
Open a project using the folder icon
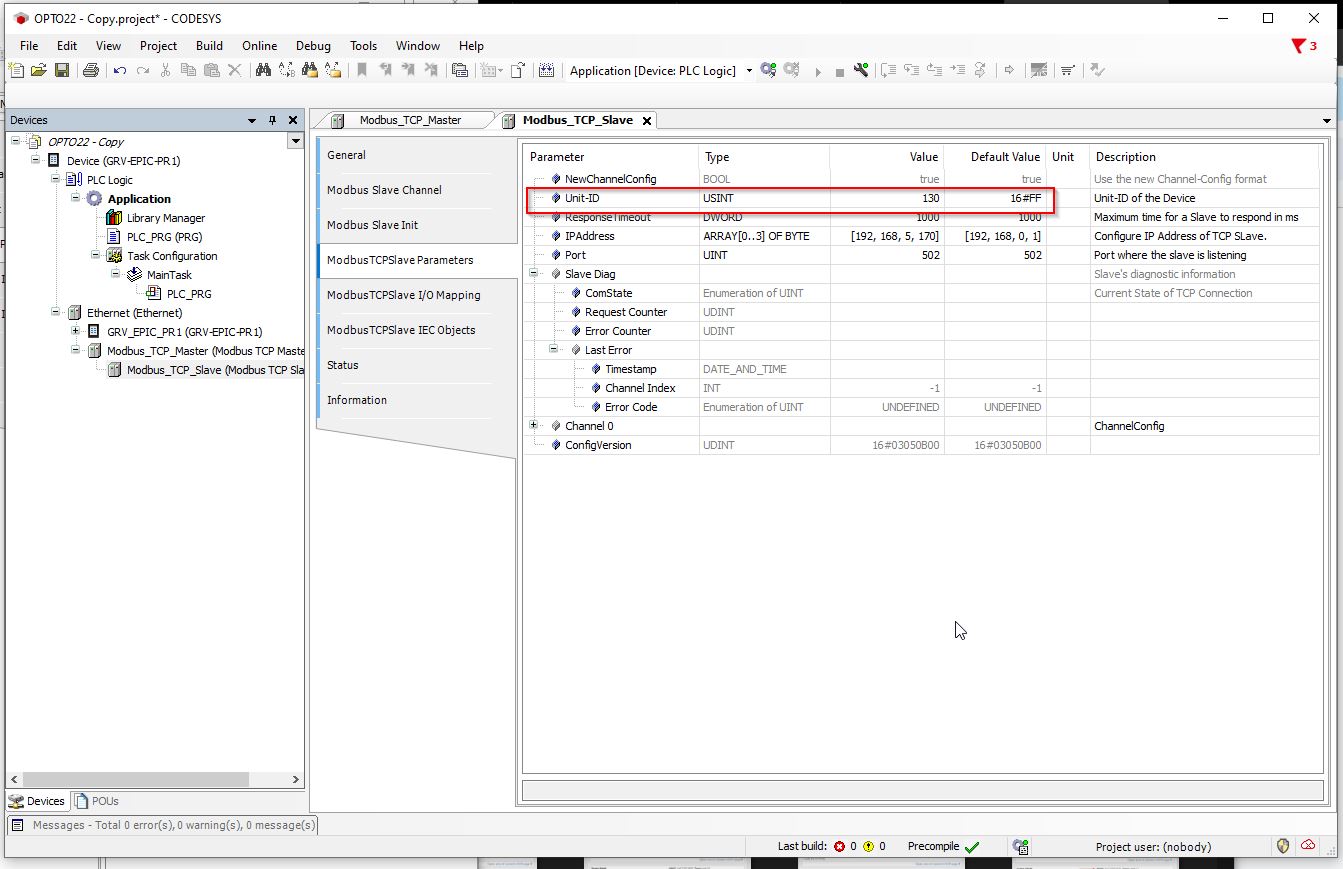39,70
